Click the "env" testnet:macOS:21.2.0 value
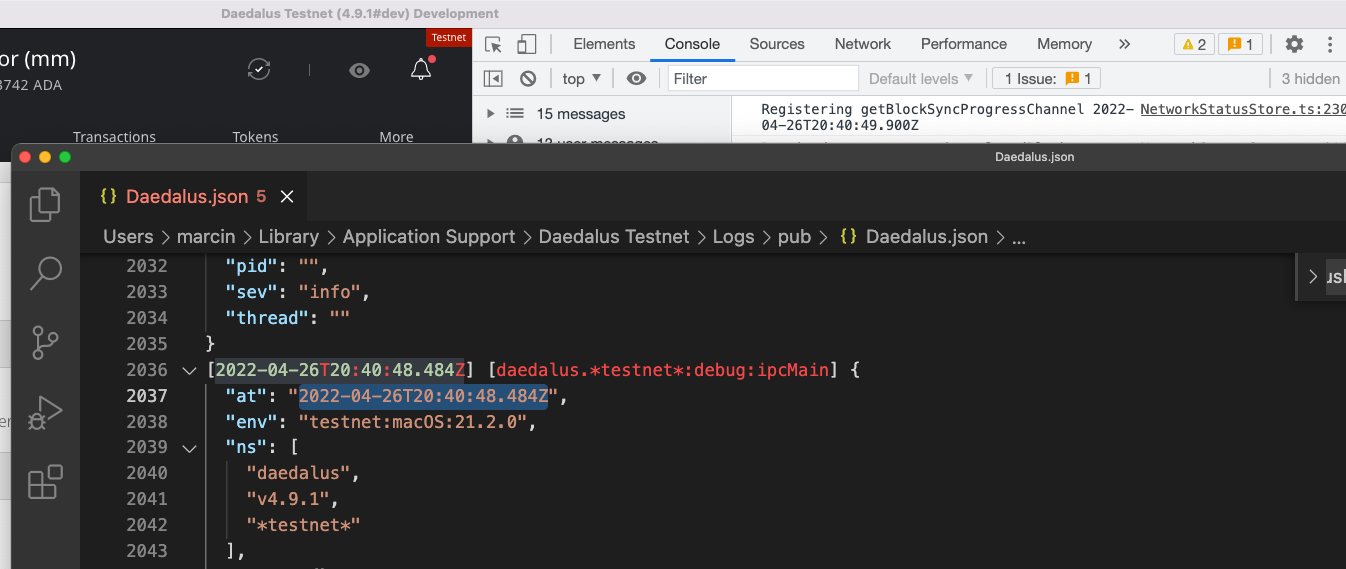This screenshot has height=569, width=1346. pyautogui.click(x=413, y=422)
